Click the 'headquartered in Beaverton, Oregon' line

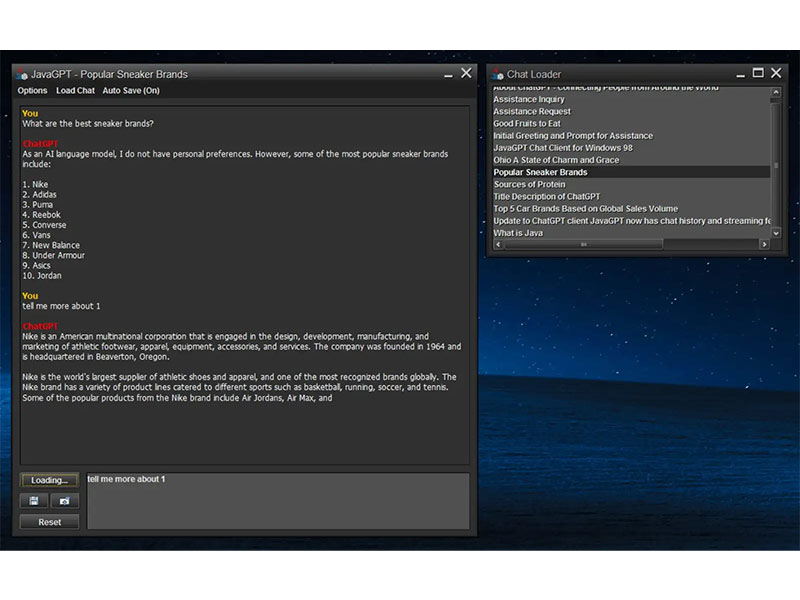96,357
